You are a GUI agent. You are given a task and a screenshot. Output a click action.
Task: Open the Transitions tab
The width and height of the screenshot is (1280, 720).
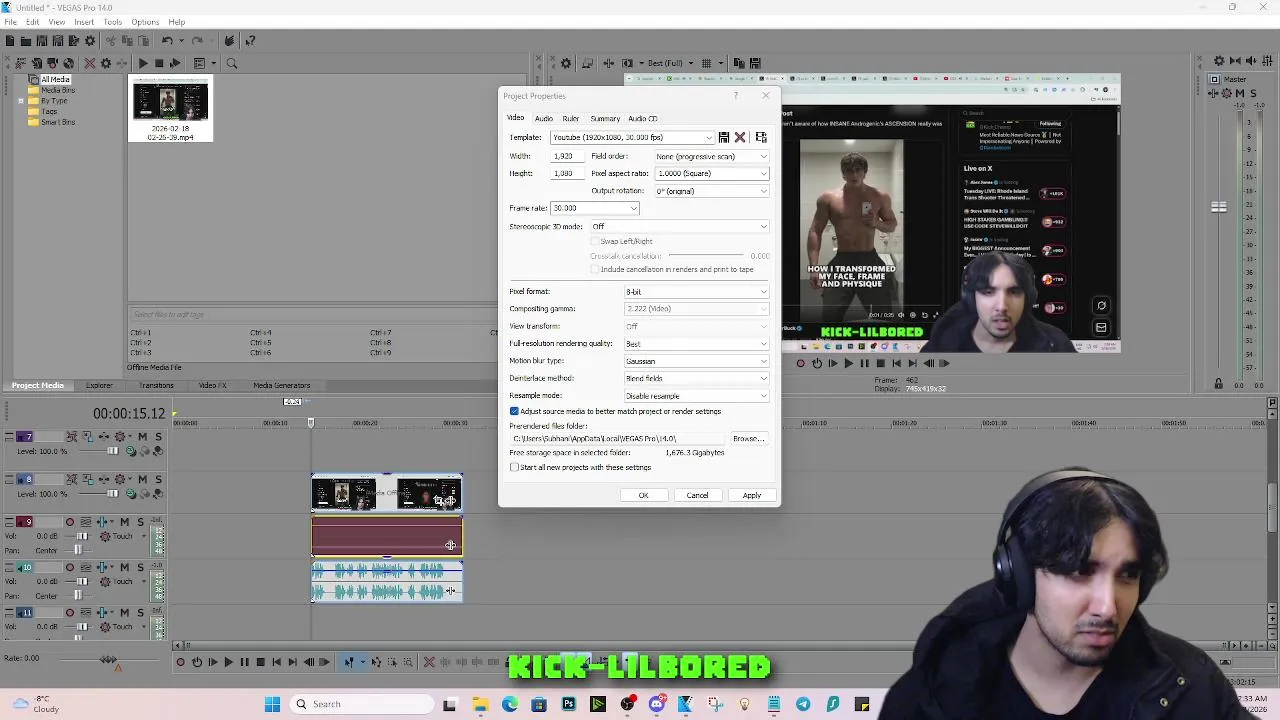(156, 385)
